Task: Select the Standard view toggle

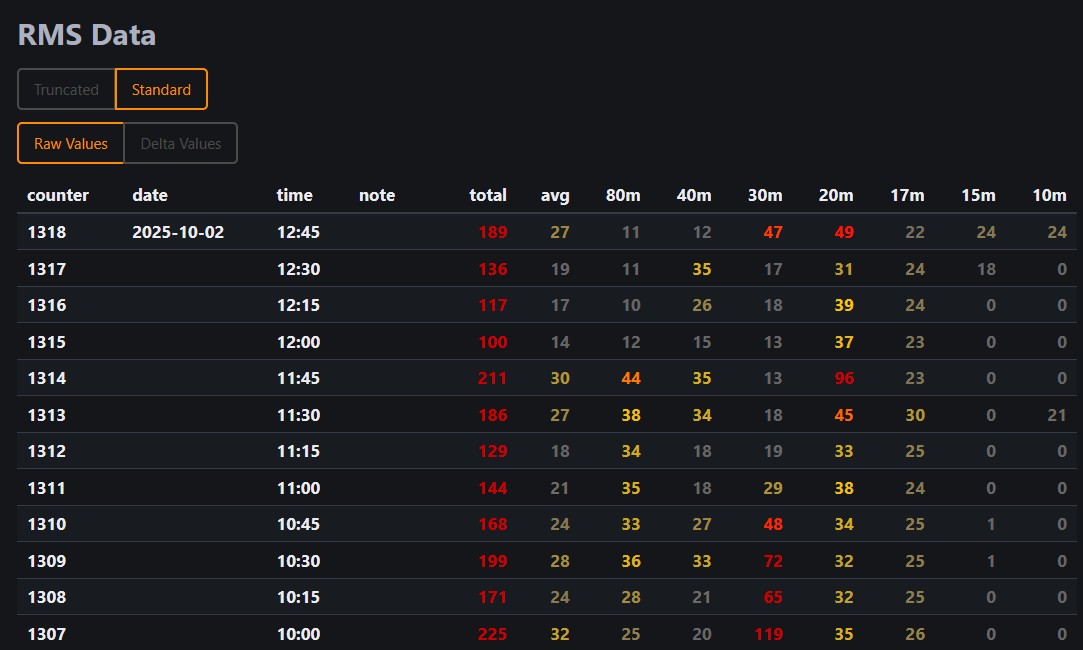Action: 161,89
